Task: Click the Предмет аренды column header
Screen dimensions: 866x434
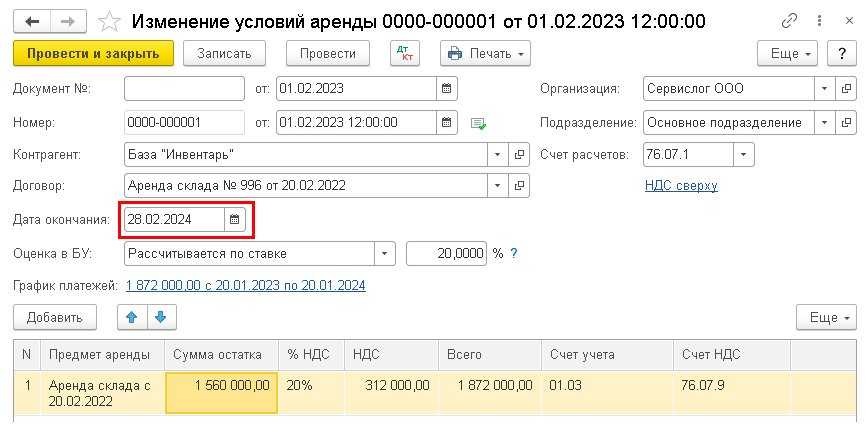Action: pyautogui.click(x=103, y=354)
